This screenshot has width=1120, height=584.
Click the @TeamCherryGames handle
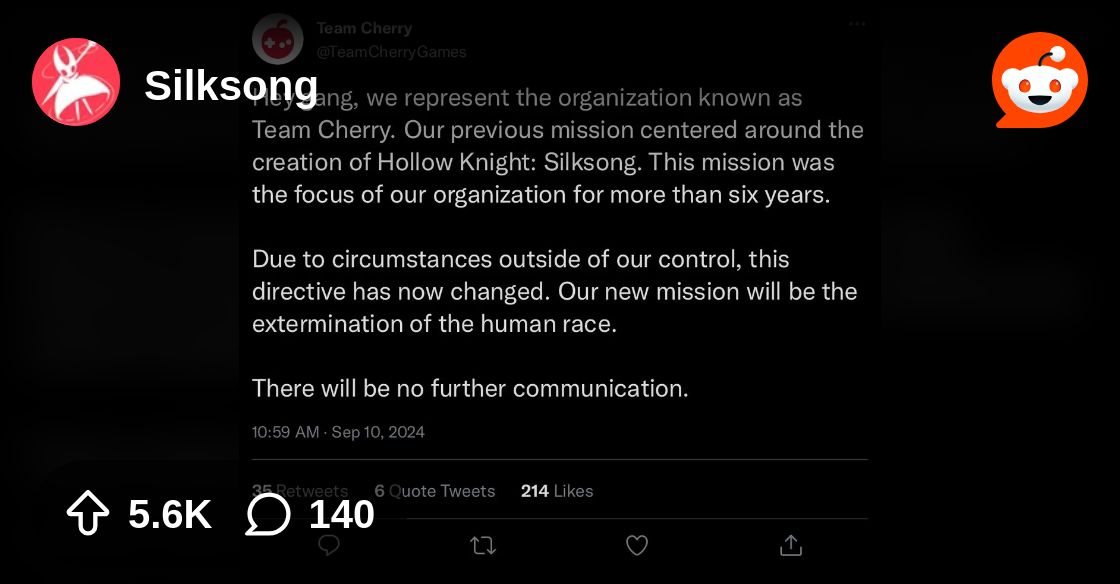(391, 52)
